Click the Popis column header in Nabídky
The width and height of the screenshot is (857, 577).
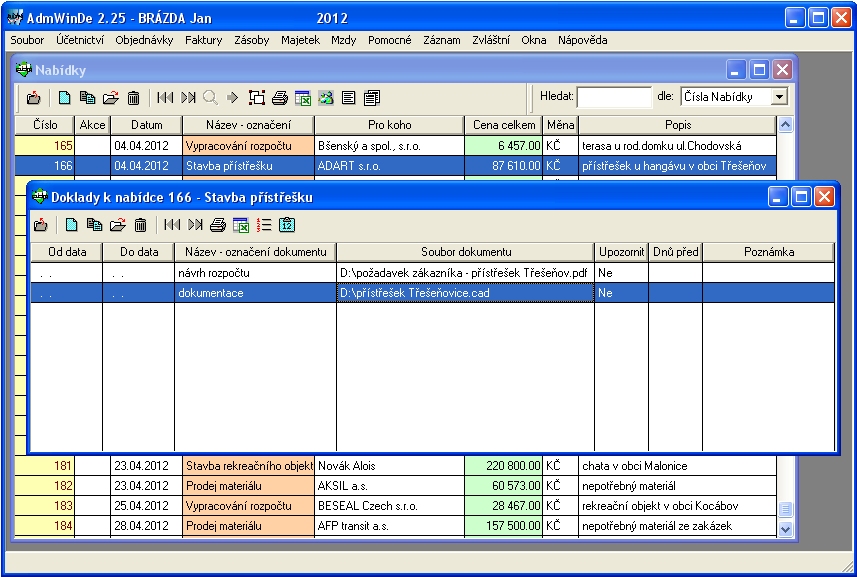coord(678,125)
